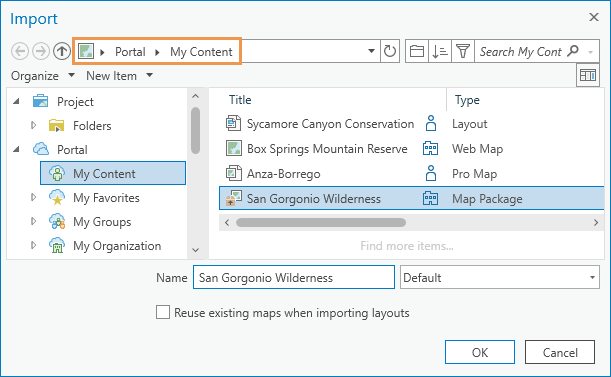This screenshot has height=377, width=611.
Task: Click the Anza-Borrego pro map icon
Action: point(233,173)
